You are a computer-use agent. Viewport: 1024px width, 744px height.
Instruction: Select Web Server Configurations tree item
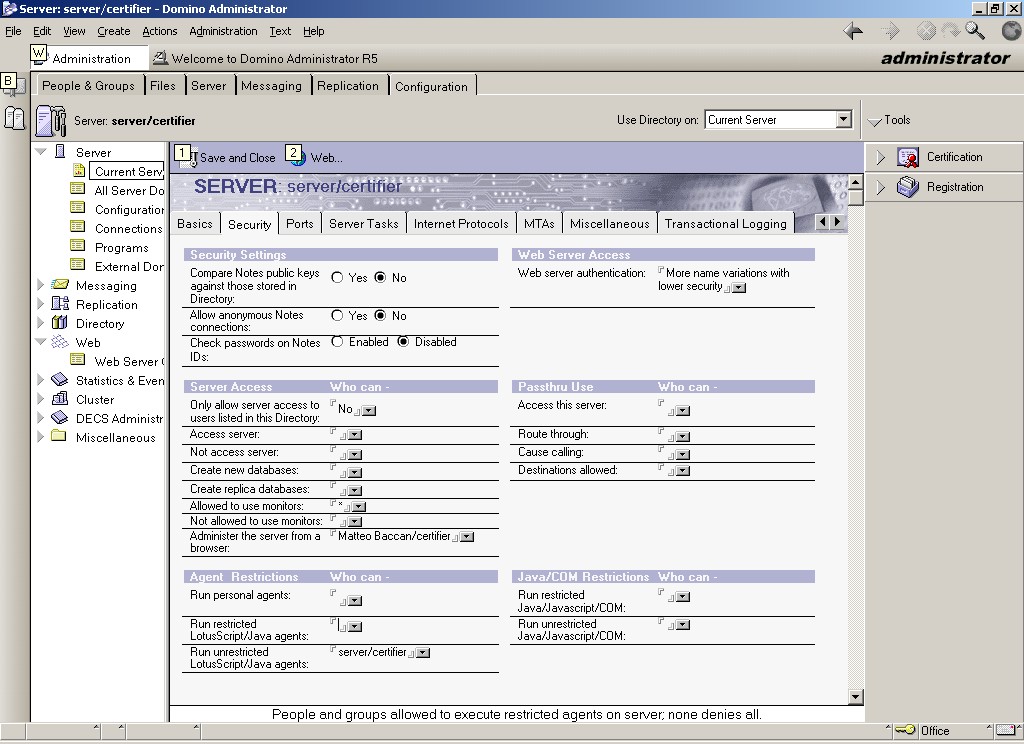click(x=129, y=361)
